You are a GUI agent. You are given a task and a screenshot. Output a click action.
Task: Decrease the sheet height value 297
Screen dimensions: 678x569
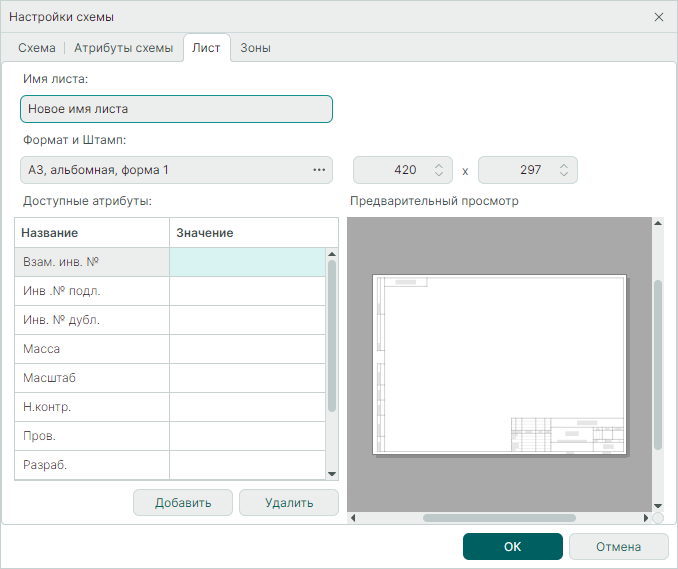point(564,175)
